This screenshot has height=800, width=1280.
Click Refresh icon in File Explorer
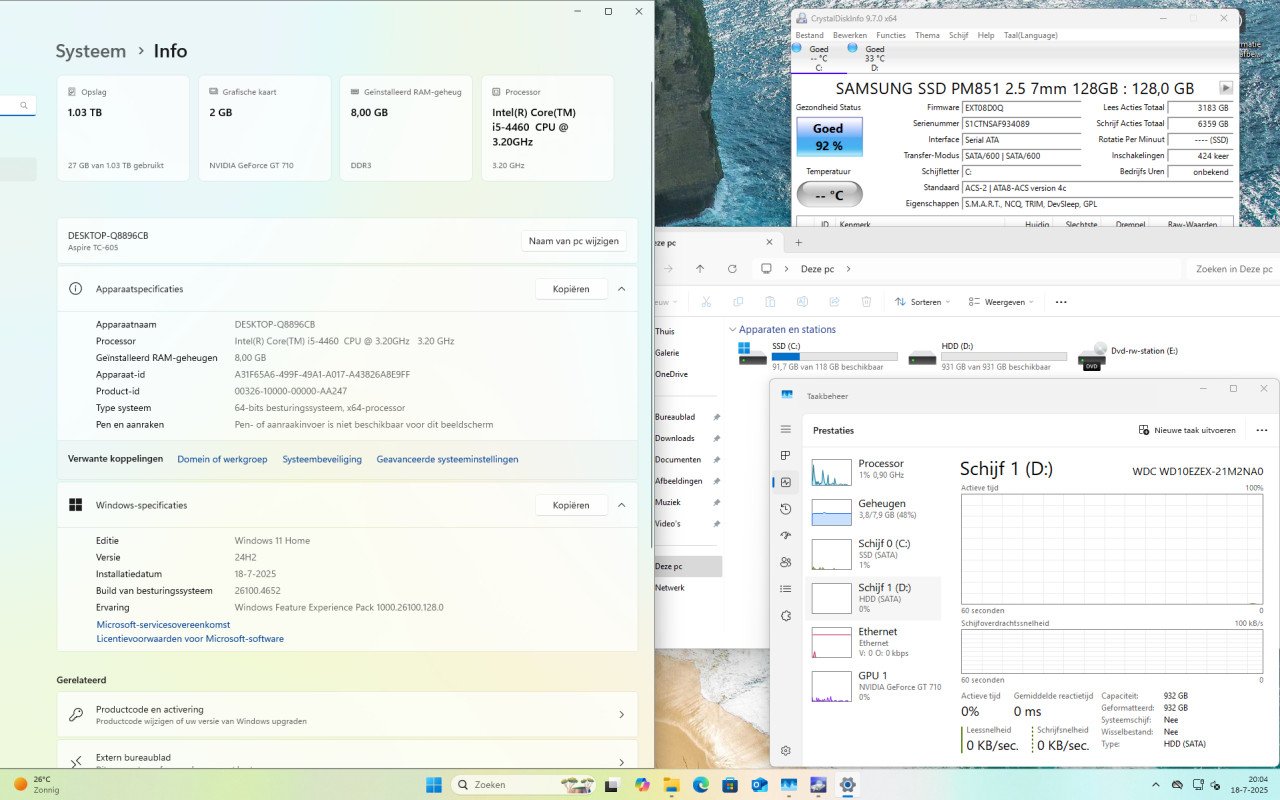pos(732,269)
